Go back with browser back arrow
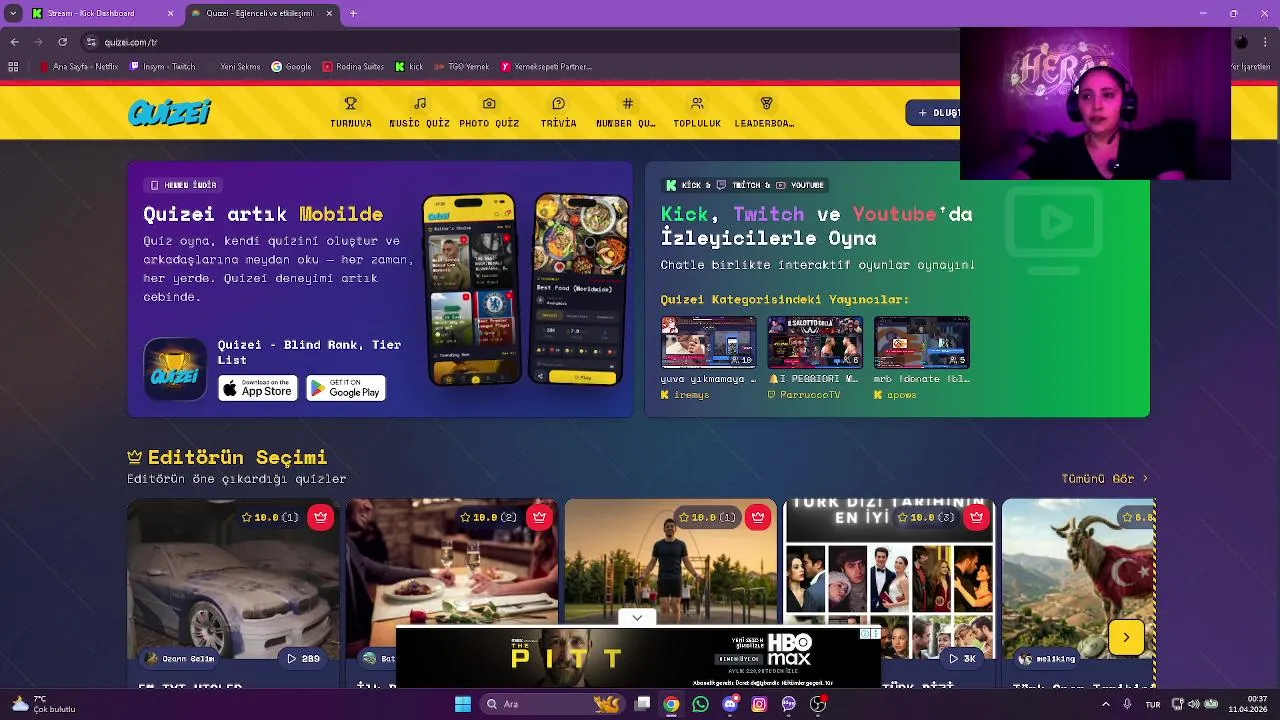The height and width of the screenshot is (720, 1280). click(14, 42)
